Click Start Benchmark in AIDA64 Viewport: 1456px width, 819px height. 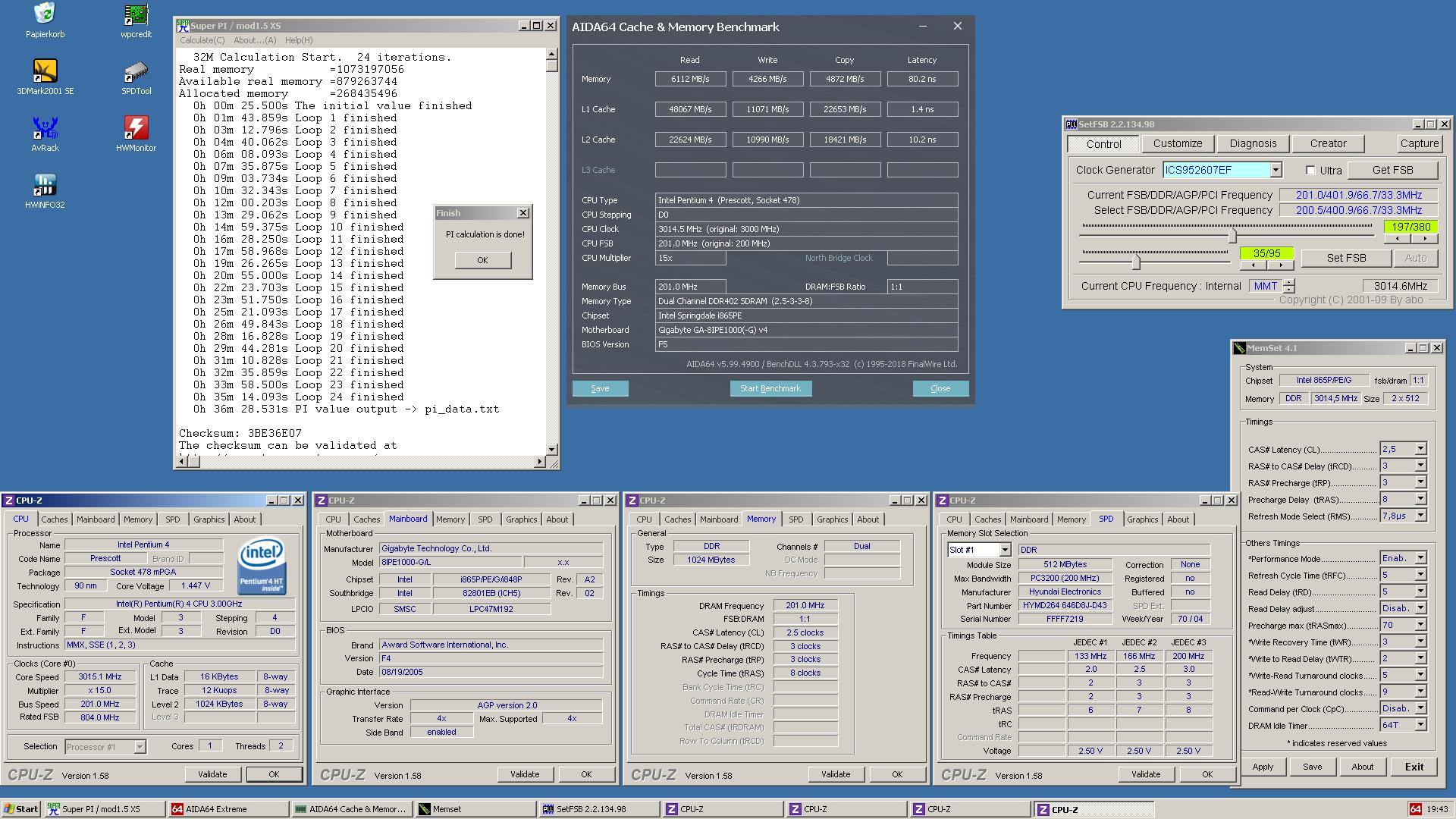[x=770, y=388]
